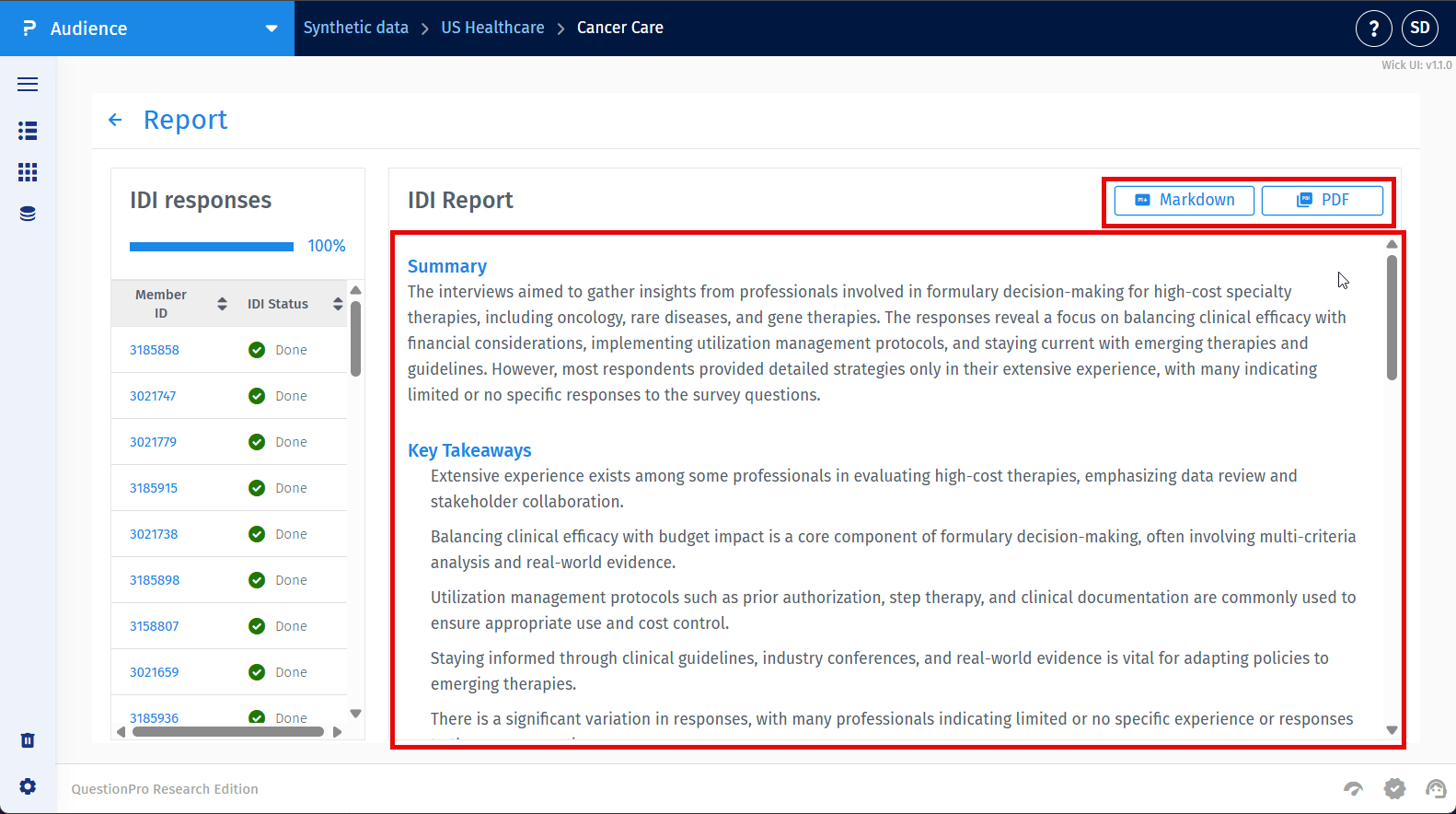
Task: Click the speedometer gauge icon in footer
Action: point(1353,788)
